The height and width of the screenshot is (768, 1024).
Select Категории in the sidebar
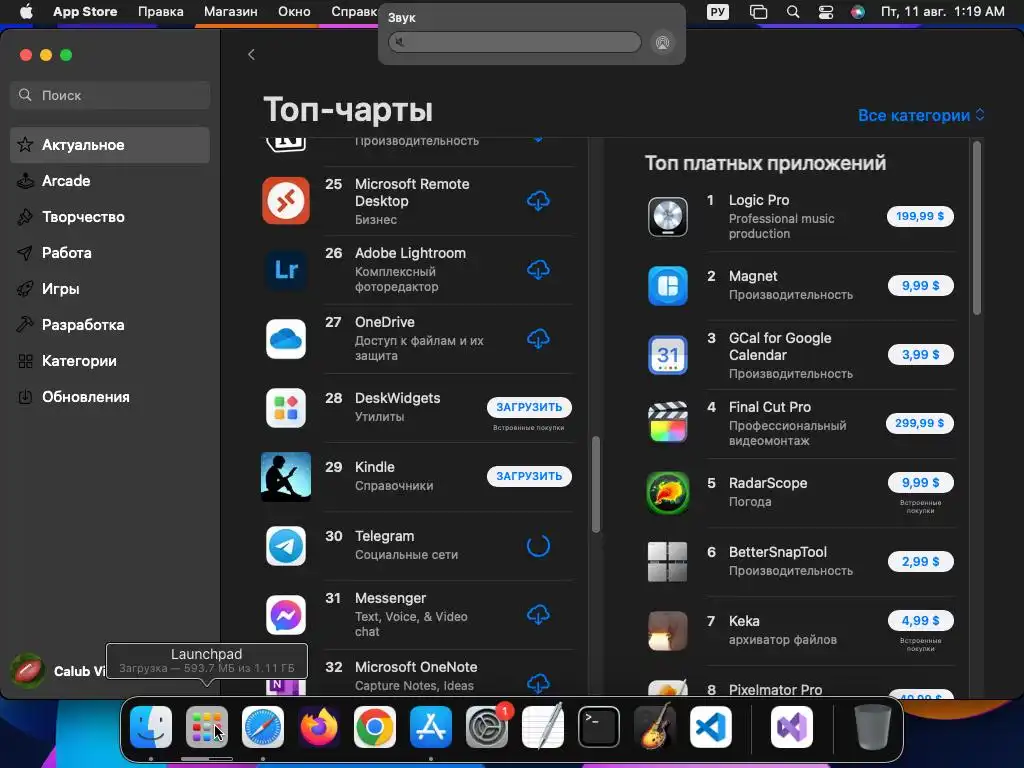[x=110, y=360]
